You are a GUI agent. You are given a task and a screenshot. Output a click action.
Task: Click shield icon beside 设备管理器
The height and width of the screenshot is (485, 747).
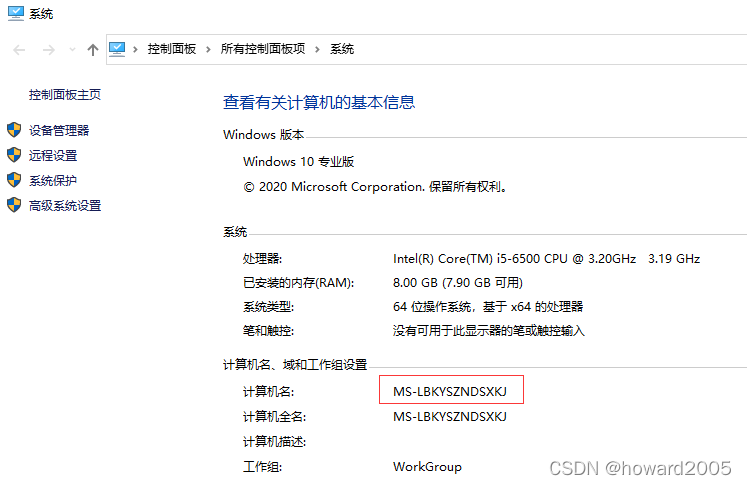(14, 130)
